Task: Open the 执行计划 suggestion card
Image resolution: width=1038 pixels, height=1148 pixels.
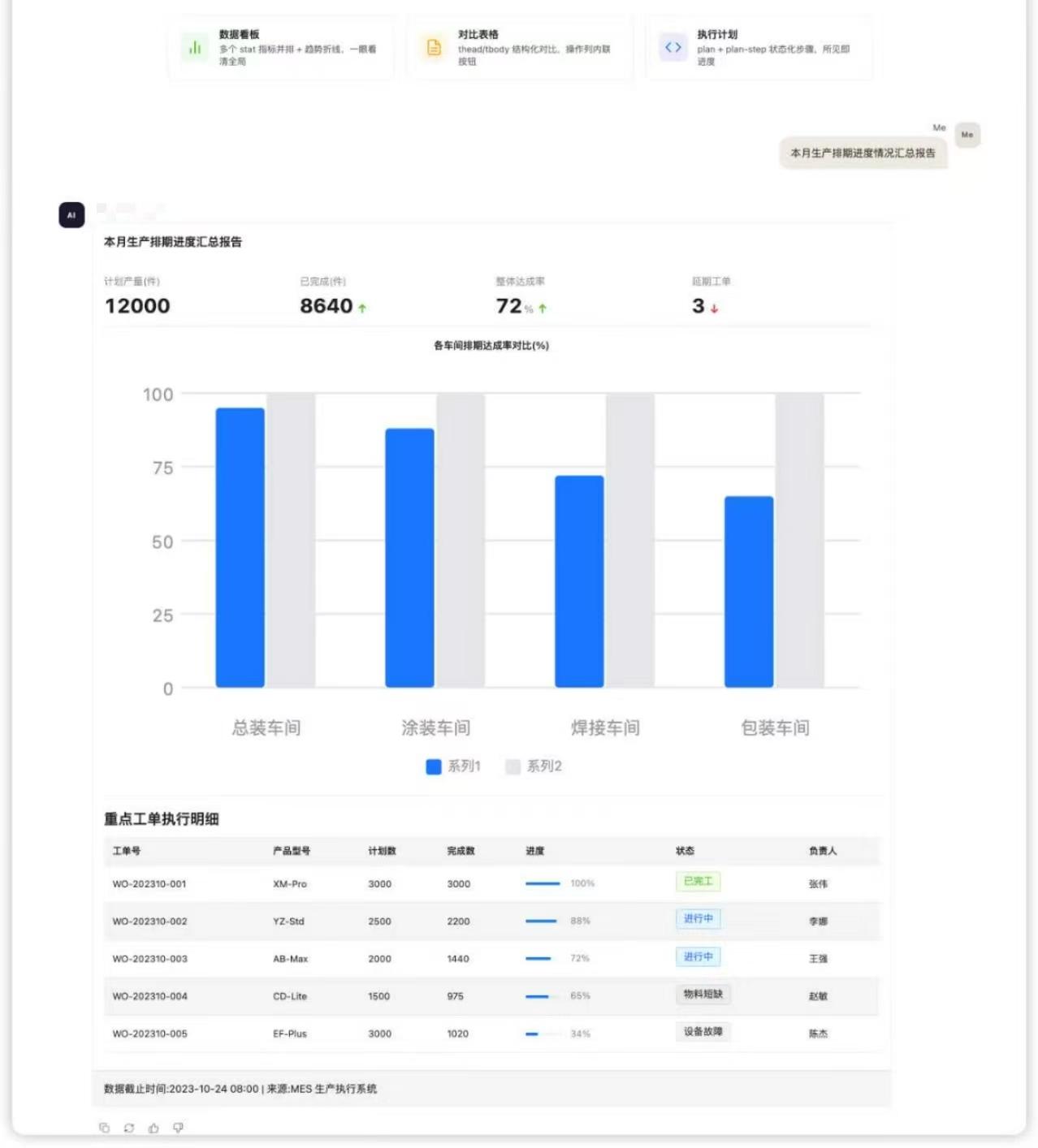Action: [x=759, y=48]
